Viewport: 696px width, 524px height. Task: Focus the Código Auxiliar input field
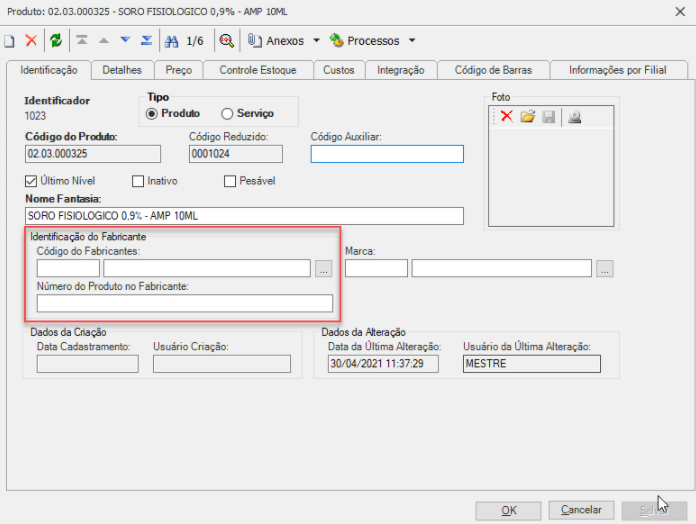coord(387,154)
